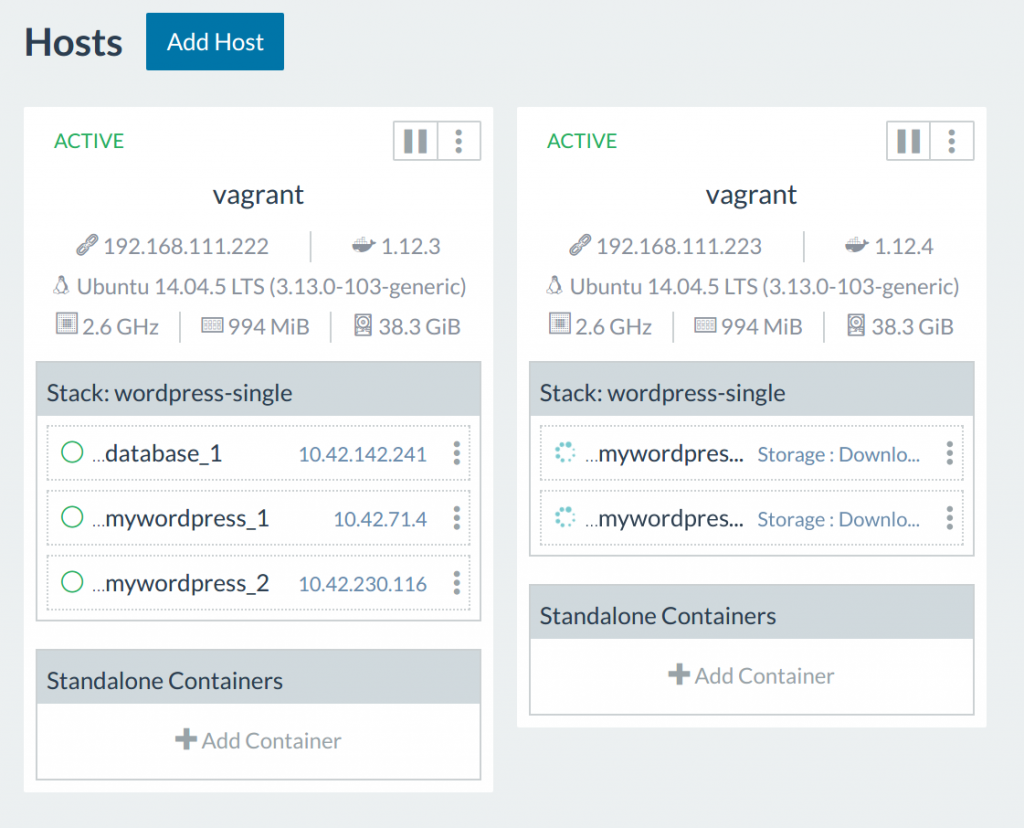Pause the host at 192.168.111.222

point(415,141)
